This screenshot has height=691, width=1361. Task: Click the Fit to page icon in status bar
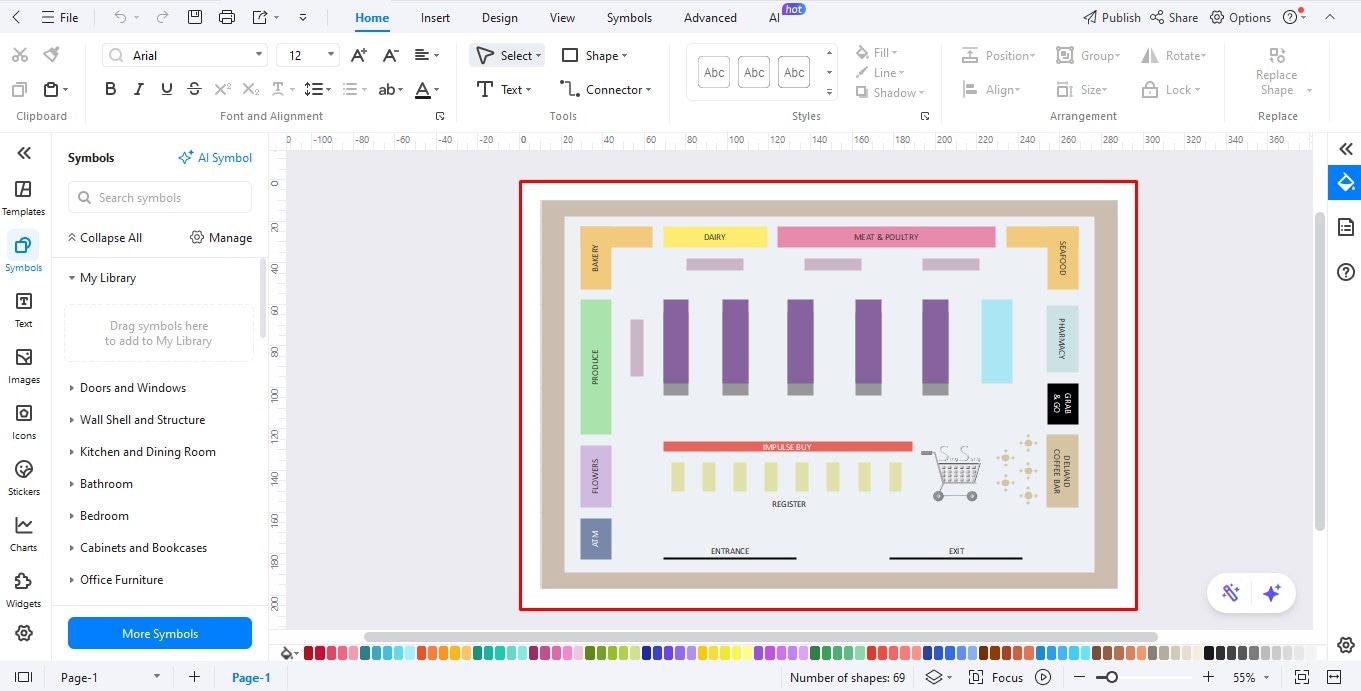(x=1302, y=677)
